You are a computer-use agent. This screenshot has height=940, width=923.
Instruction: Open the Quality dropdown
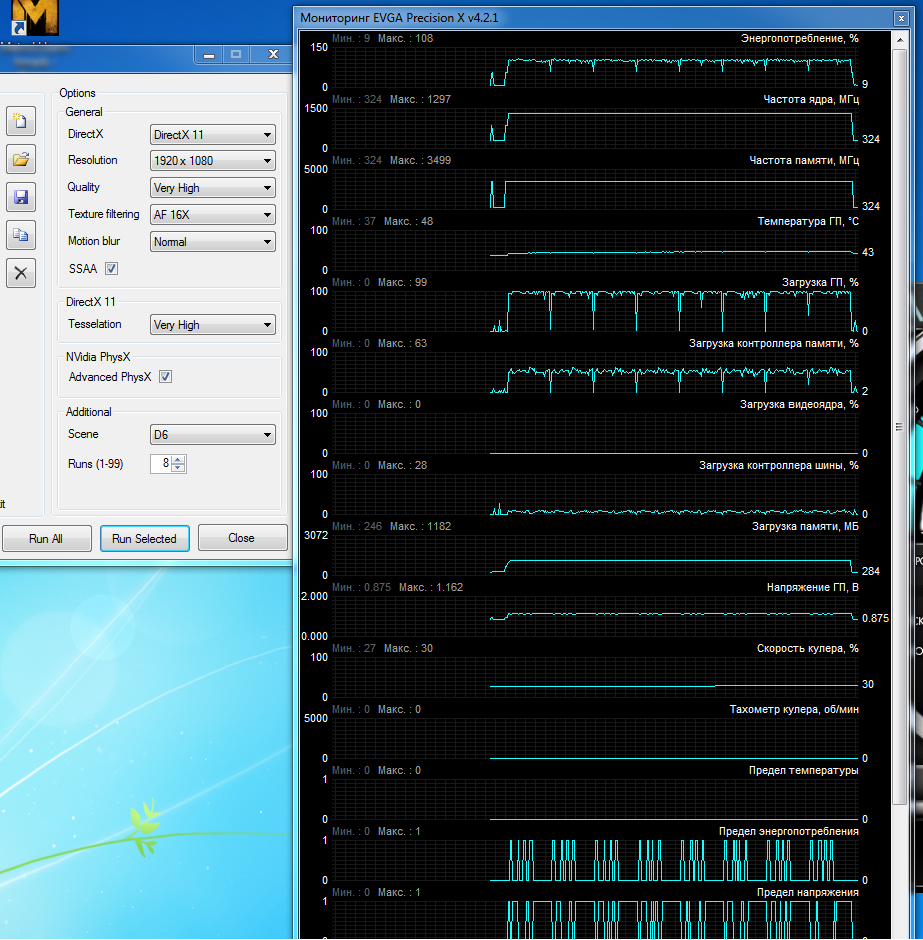coord(213,188)
